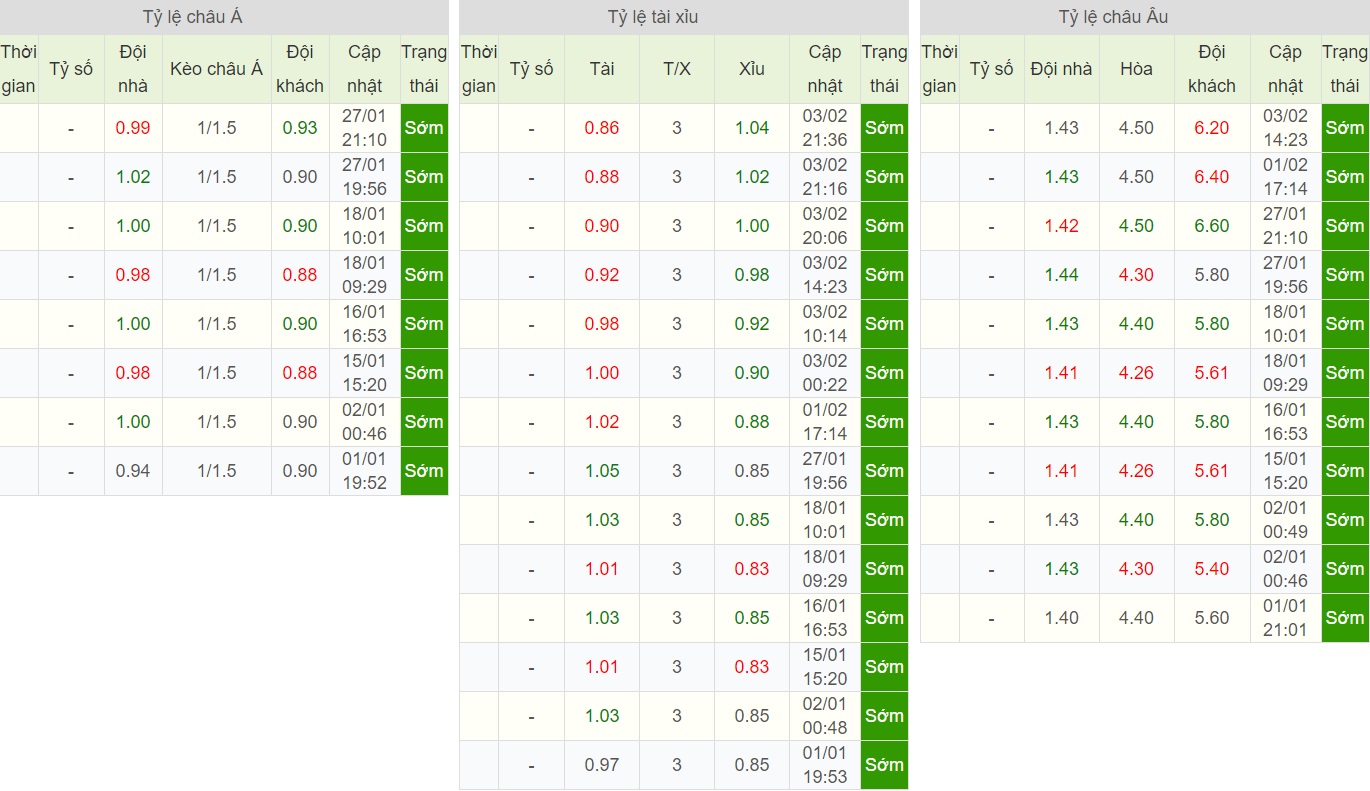
Task: Click "Đội khách" header in Tỷ lệ châu Âu table
Action: [1212, 69]
